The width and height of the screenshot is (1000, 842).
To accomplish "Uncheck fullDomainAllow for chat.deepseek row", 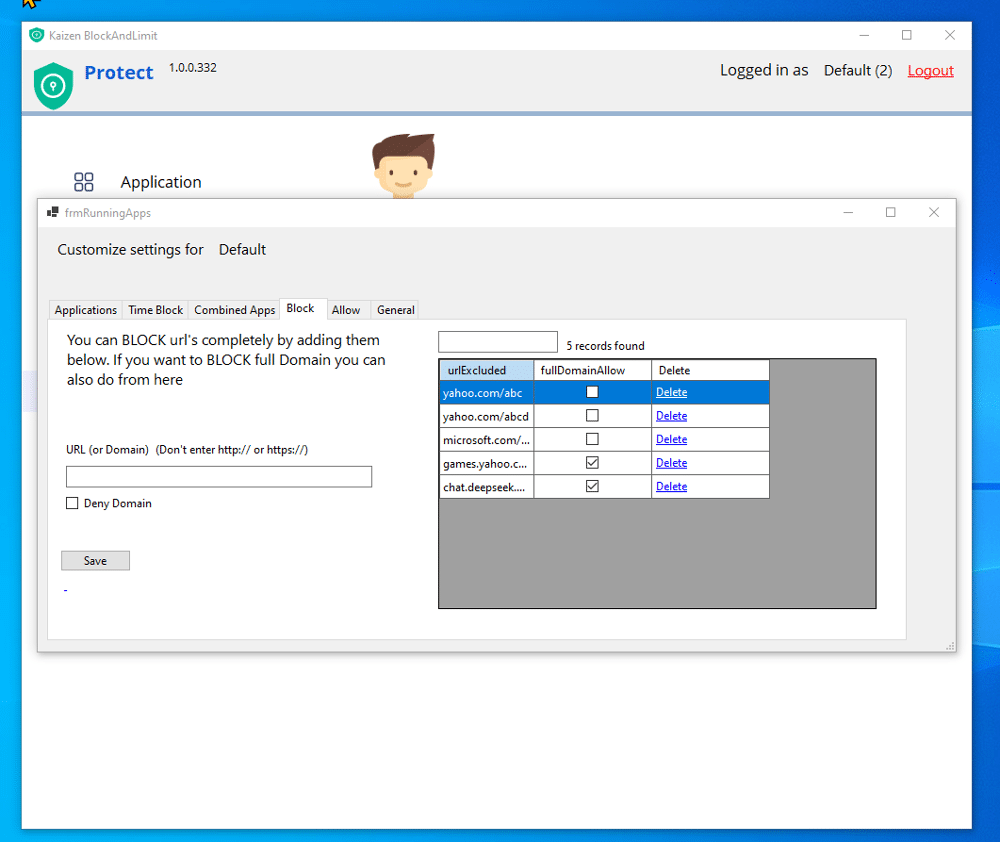I will click(592, 487).
